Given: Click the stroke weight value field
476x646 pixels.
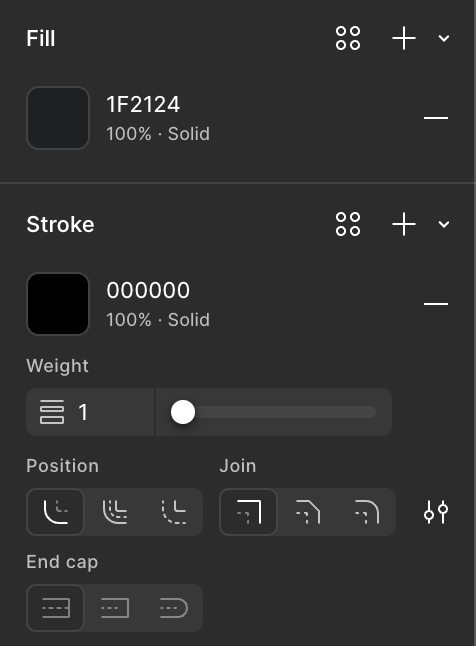Looking at the screenshot, I should pyautogui.click(x=90, y=412).
